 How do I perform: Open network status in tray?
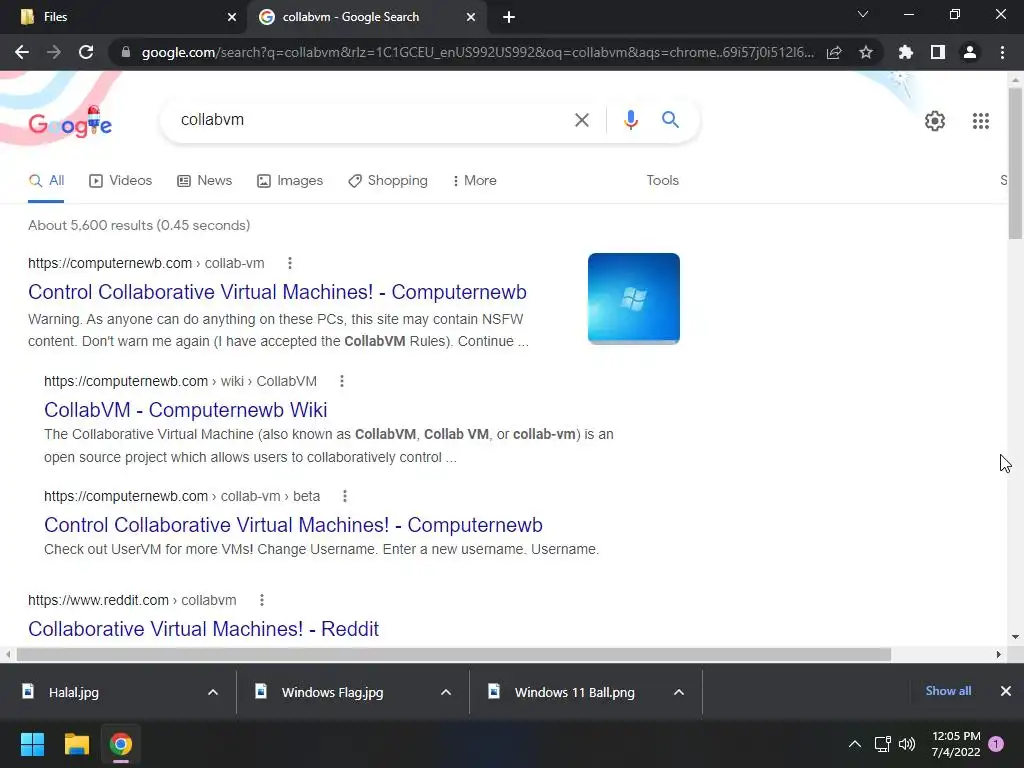(882, 744)
